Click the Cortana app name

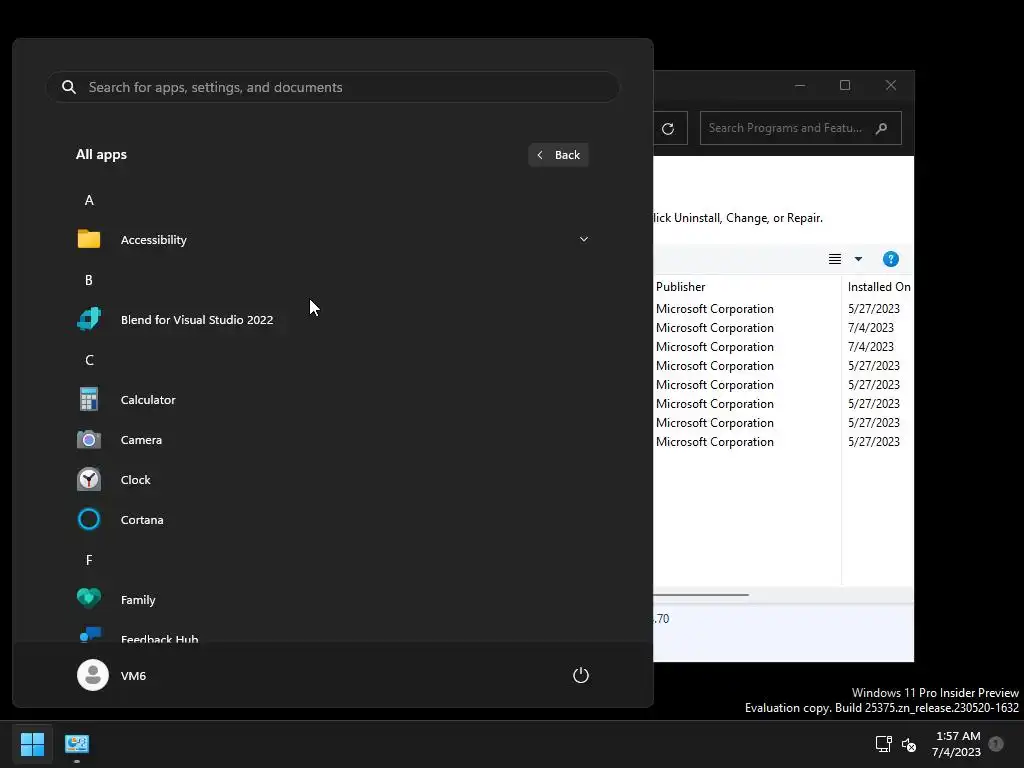(x=142, y=520)
